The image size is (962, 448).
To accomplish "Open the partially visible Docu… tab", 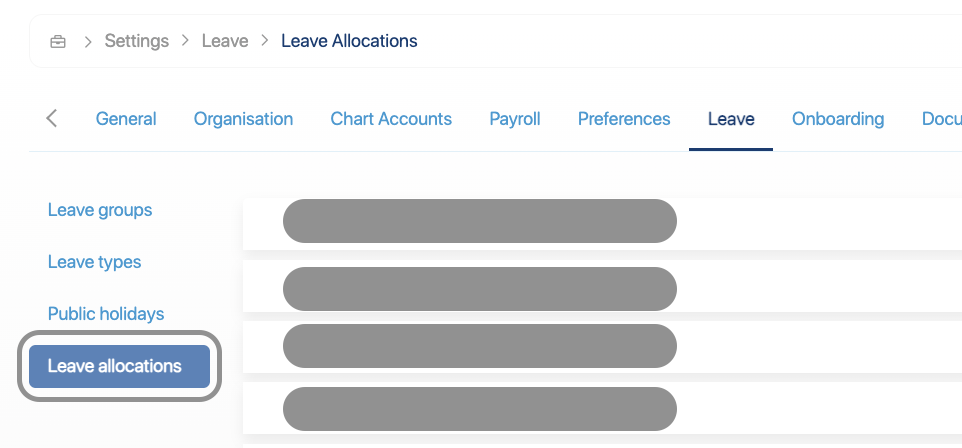I will (x=941, y=119).
